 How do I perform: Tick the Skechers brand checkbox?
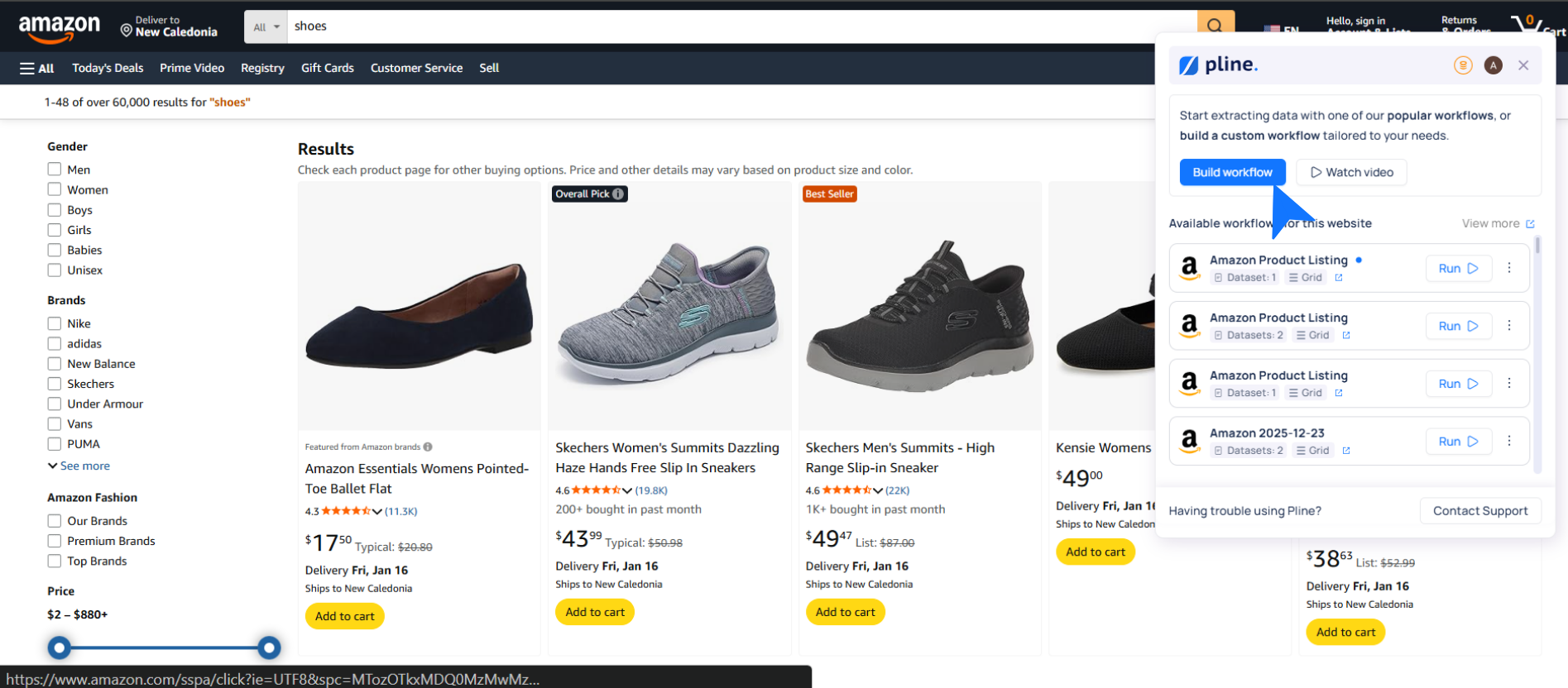pos(55,384)
